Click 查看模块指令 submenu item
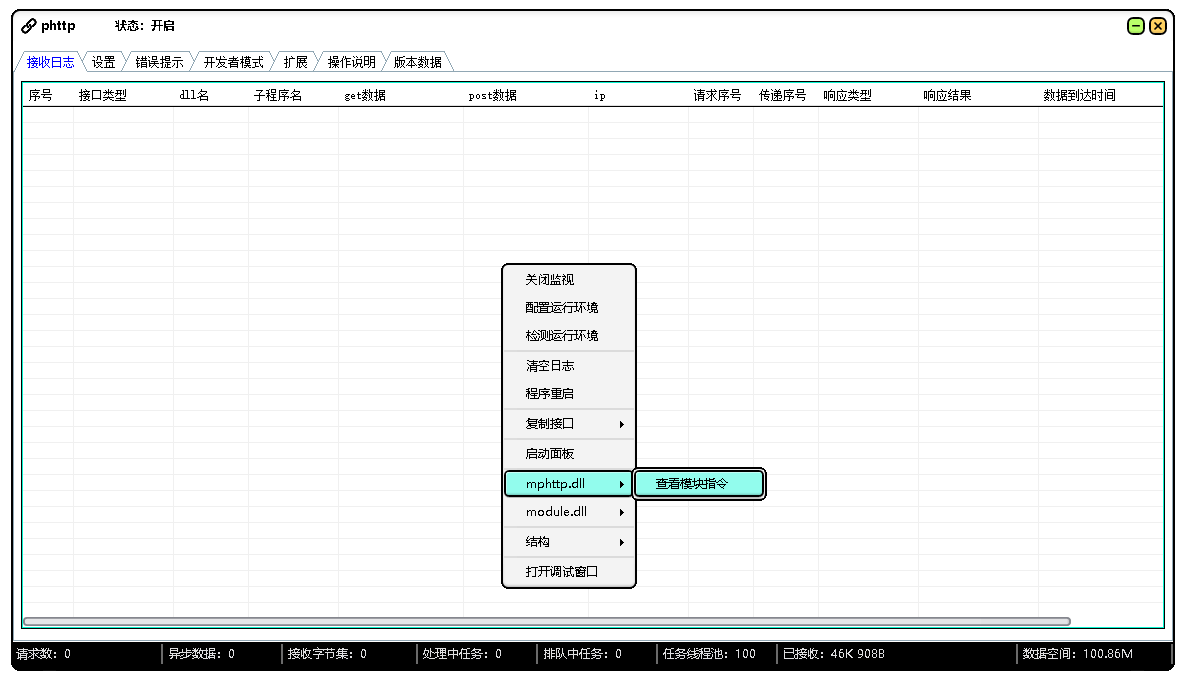 tap(699, 483)
